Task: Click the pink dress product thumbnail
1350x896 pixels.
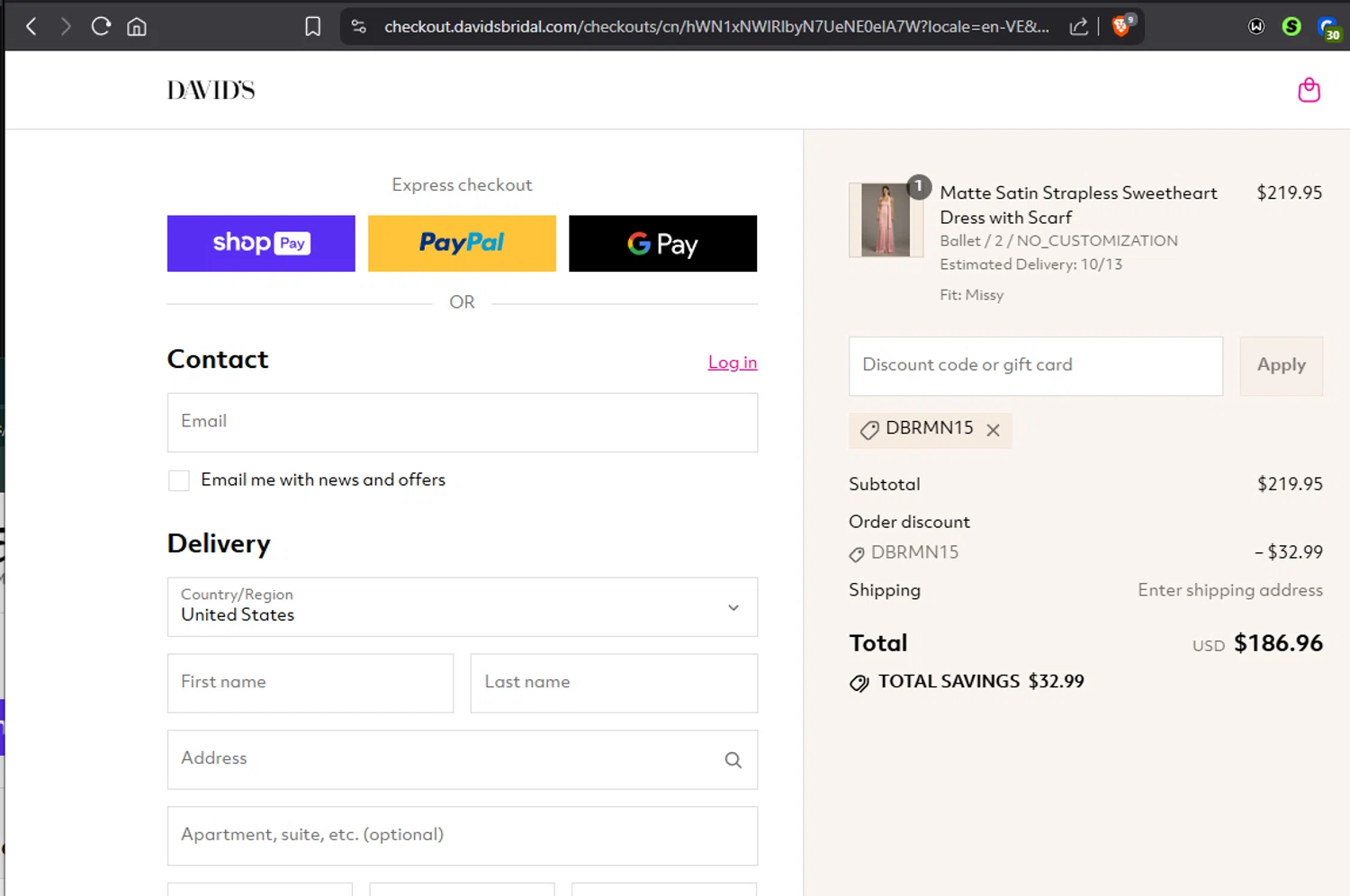Action: coord(886,220)
